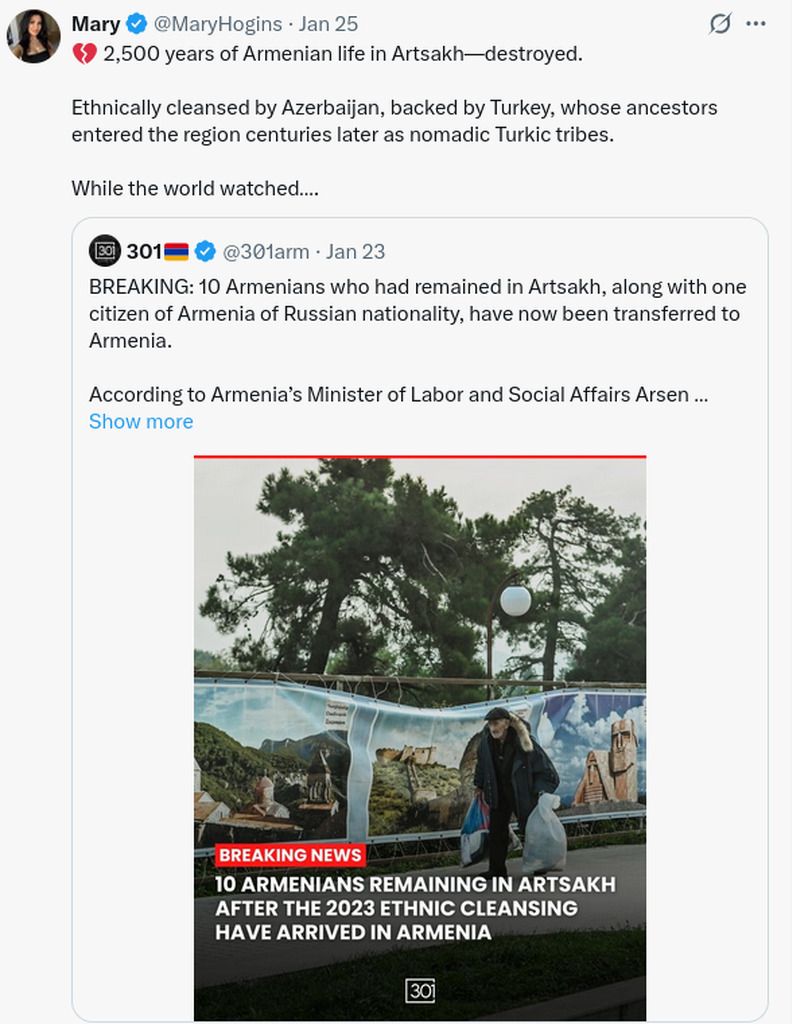The image size is (812, 1024).
Task: Click the 301 logo watermark at image bottom
Action: pos(420,991)
